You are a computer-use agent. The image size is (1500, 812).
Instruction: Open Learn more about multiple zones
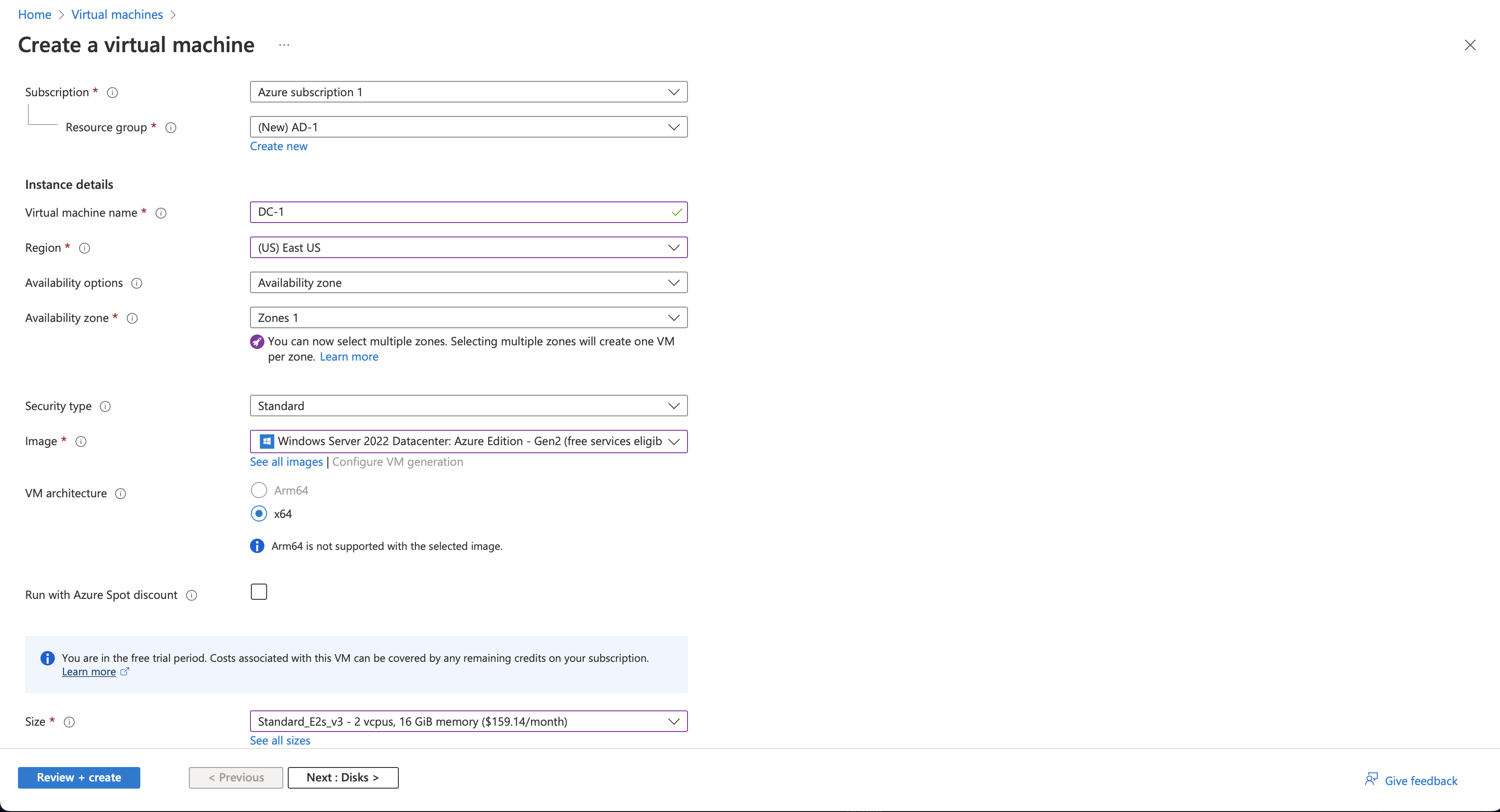pyautogui.click(x=349, y=357)
